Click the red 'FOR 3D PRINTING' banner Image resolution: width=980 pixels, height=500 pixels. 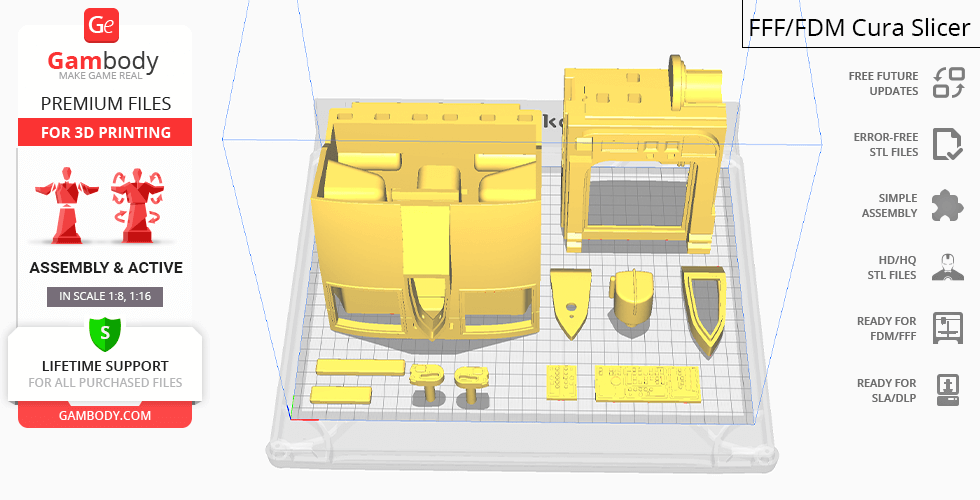coord(105,132)
